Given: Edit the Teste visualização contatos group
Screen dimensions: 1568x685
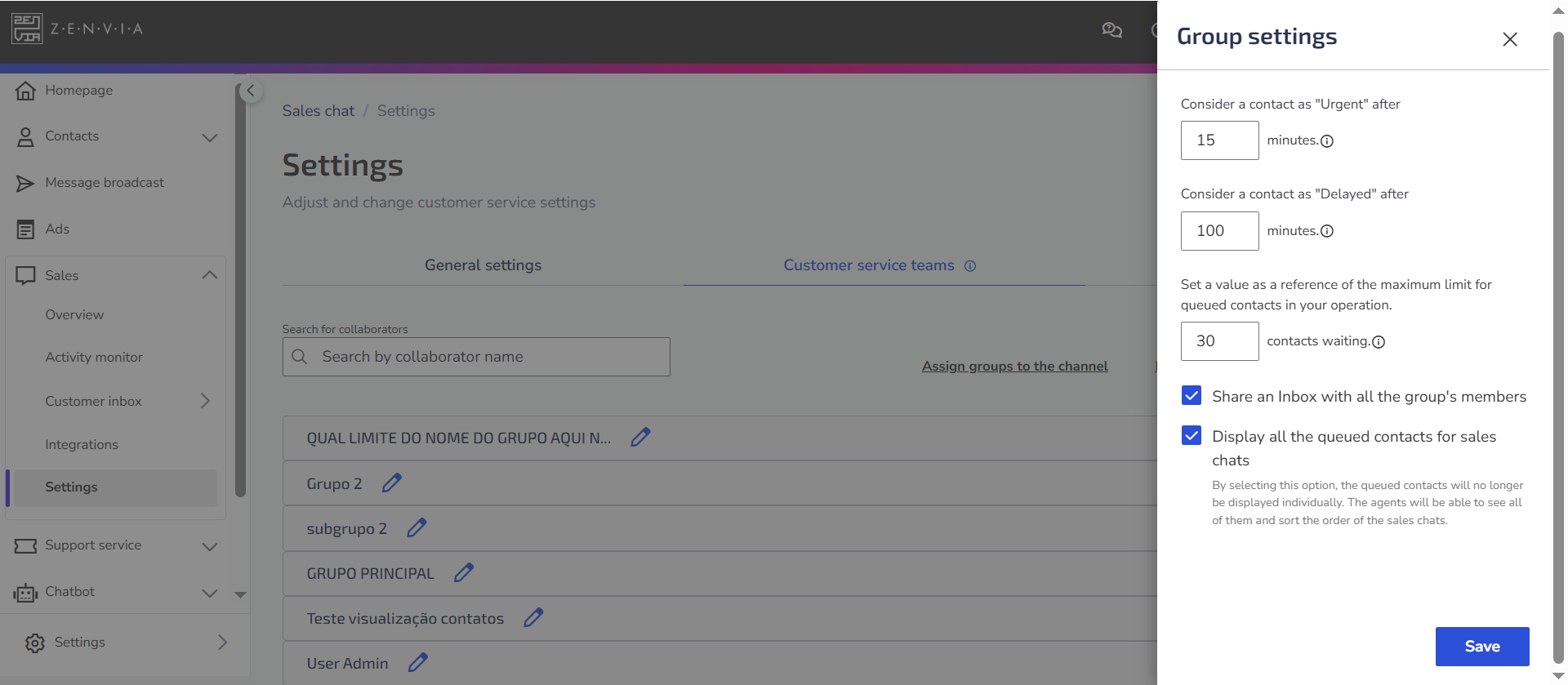Looking at the screenshot, I should point(533,618).
